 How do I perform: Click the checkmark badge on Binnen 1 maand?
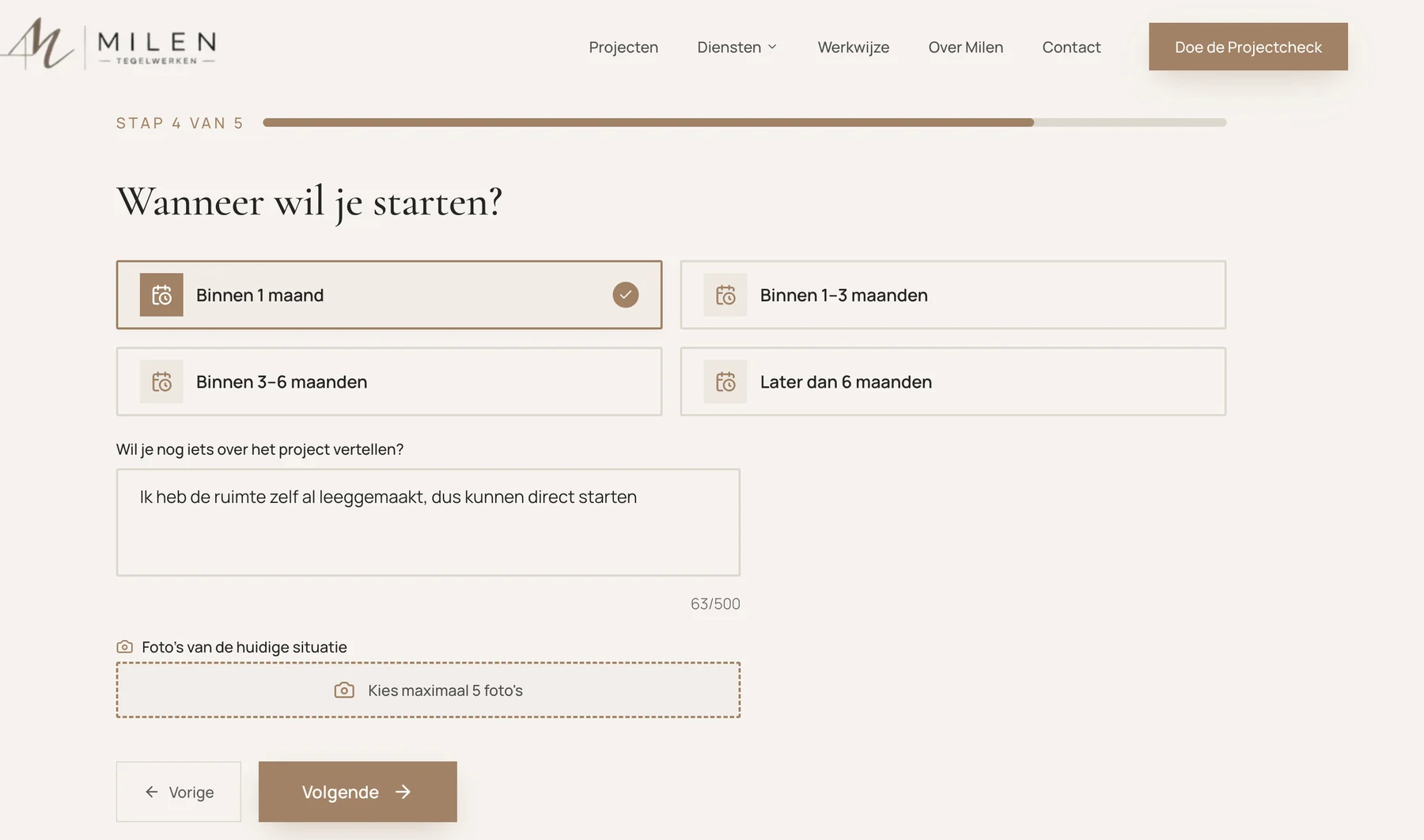(626, 295)
